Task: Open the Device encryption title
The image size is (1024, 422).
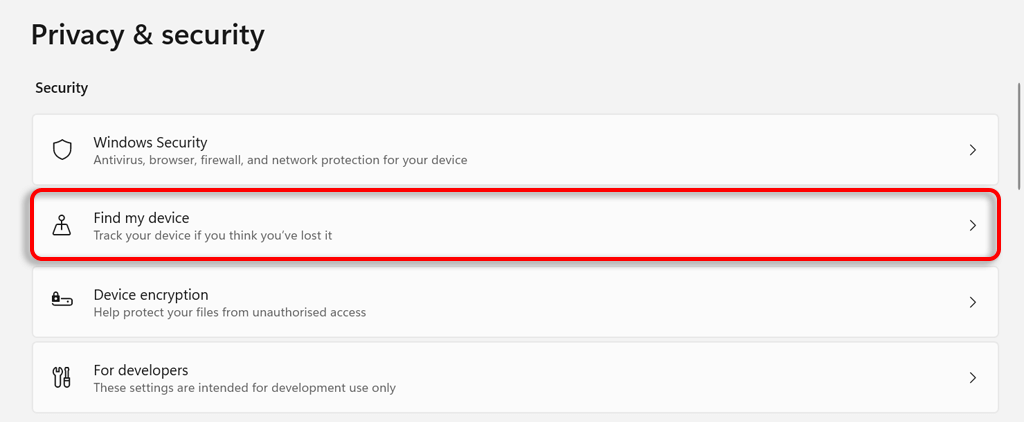Action: click(150, 295)
